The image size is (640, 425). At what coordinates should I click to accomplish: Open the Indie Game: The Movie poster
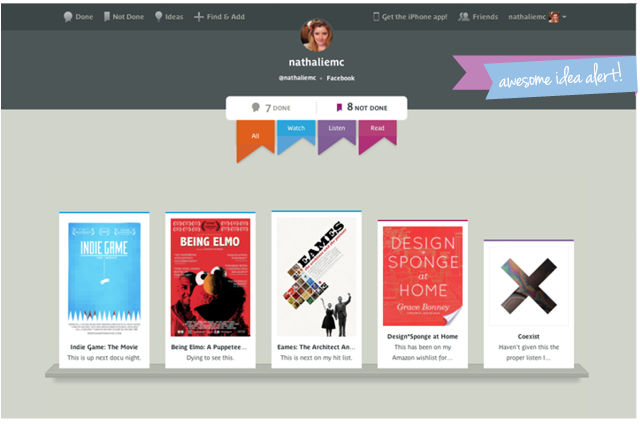[104, 272]
